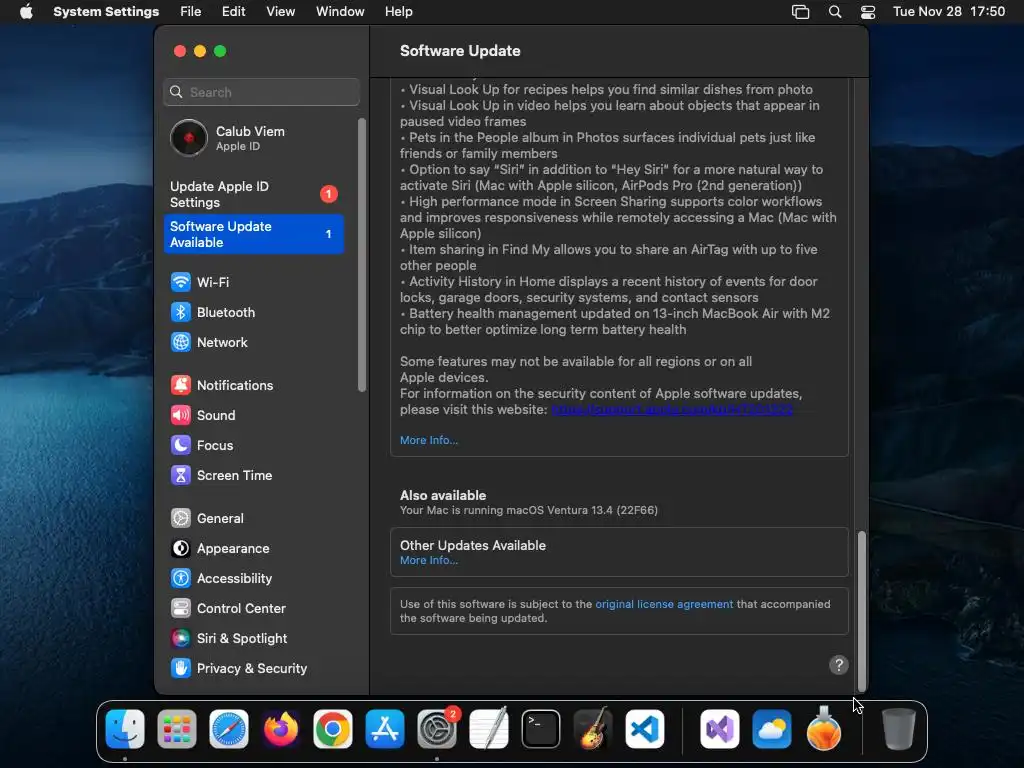The height and width of the screenshot is (768, 1024).
Task: Open the orange flask app in Dock
Action: click(824, 729)
